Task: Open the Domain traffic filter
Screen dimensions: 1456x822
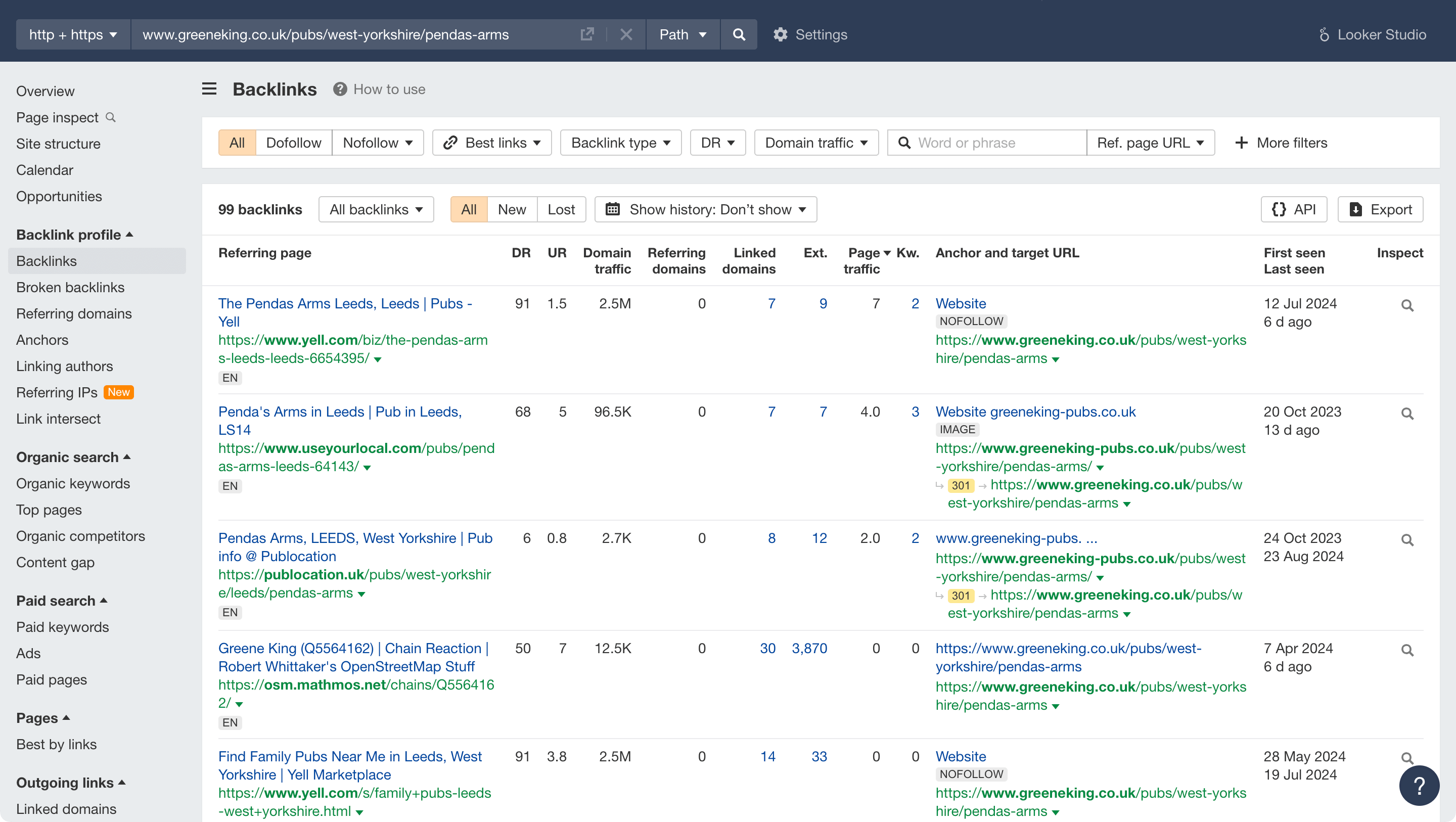Action: [816, 143]
